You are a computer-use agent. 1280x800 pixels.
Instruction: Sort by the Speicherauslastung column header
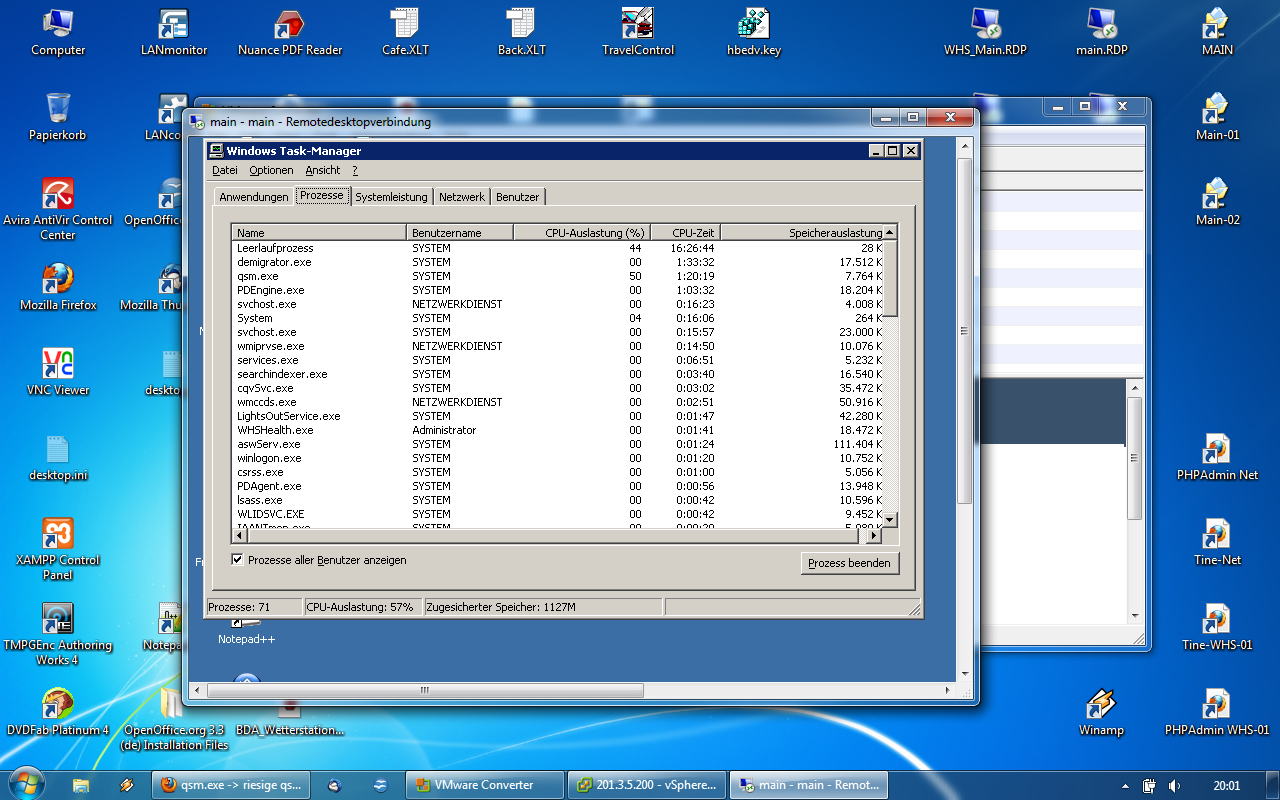802,233
